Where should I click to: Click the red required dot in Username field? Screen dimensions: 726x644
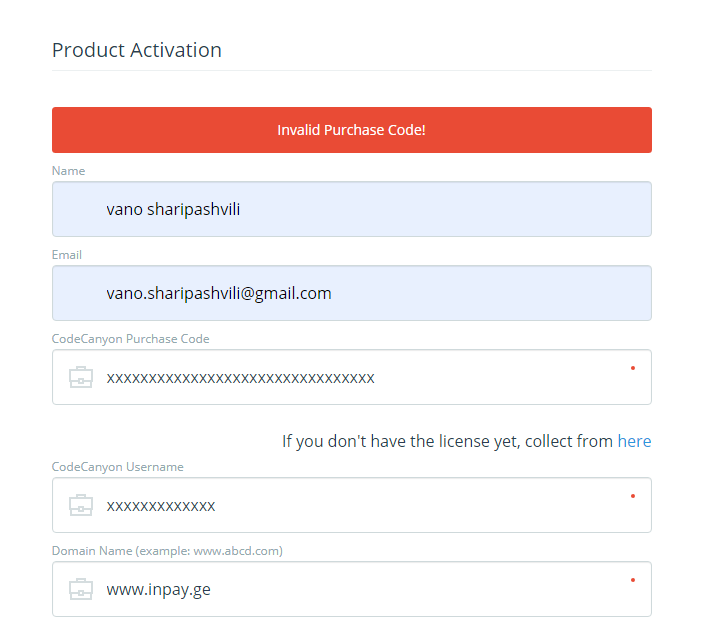pos(632,496)
